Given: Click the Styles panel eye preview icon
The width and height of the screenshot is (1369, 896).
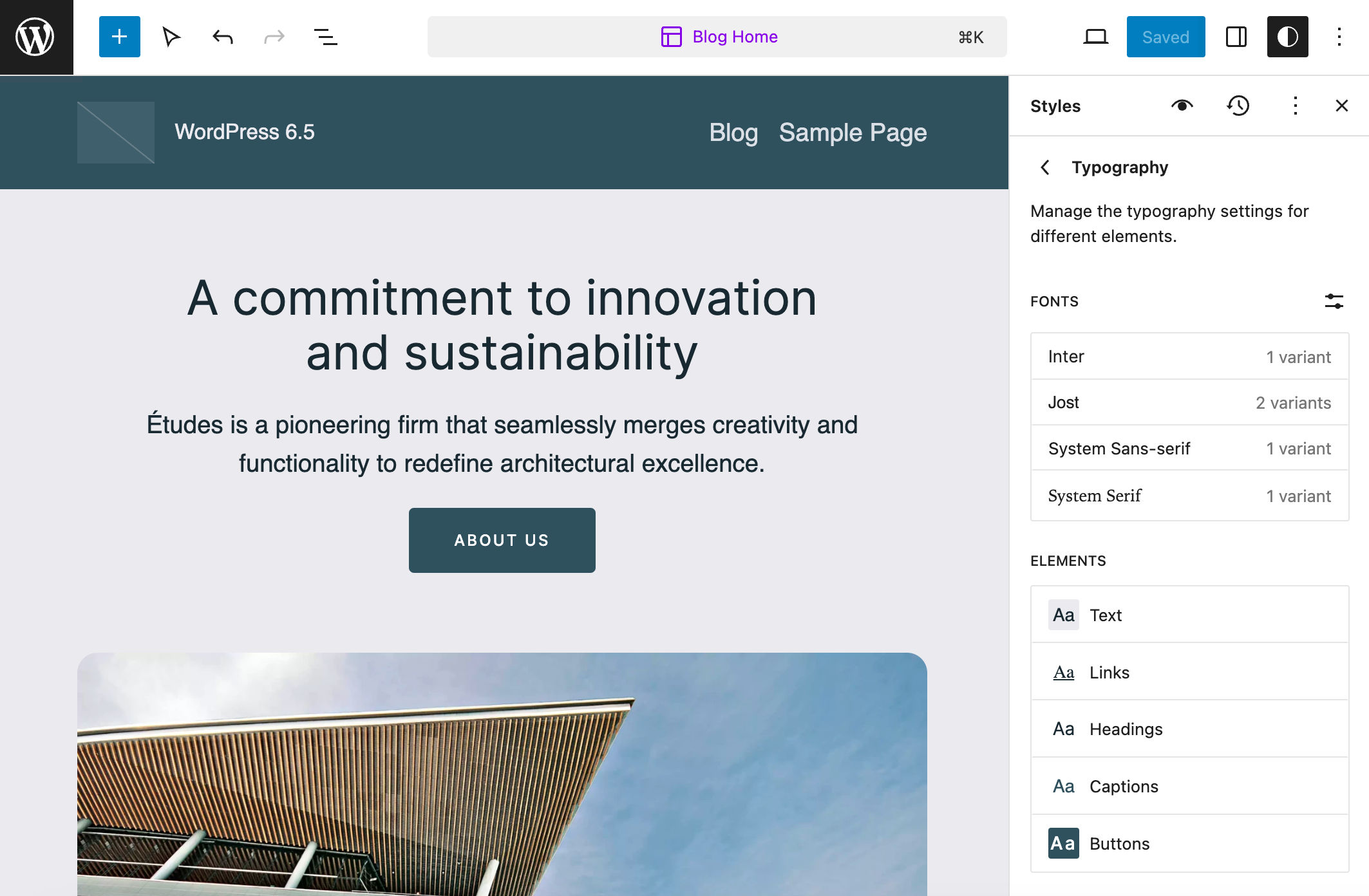Looking at the screenshot, I should pos(1183,105).
